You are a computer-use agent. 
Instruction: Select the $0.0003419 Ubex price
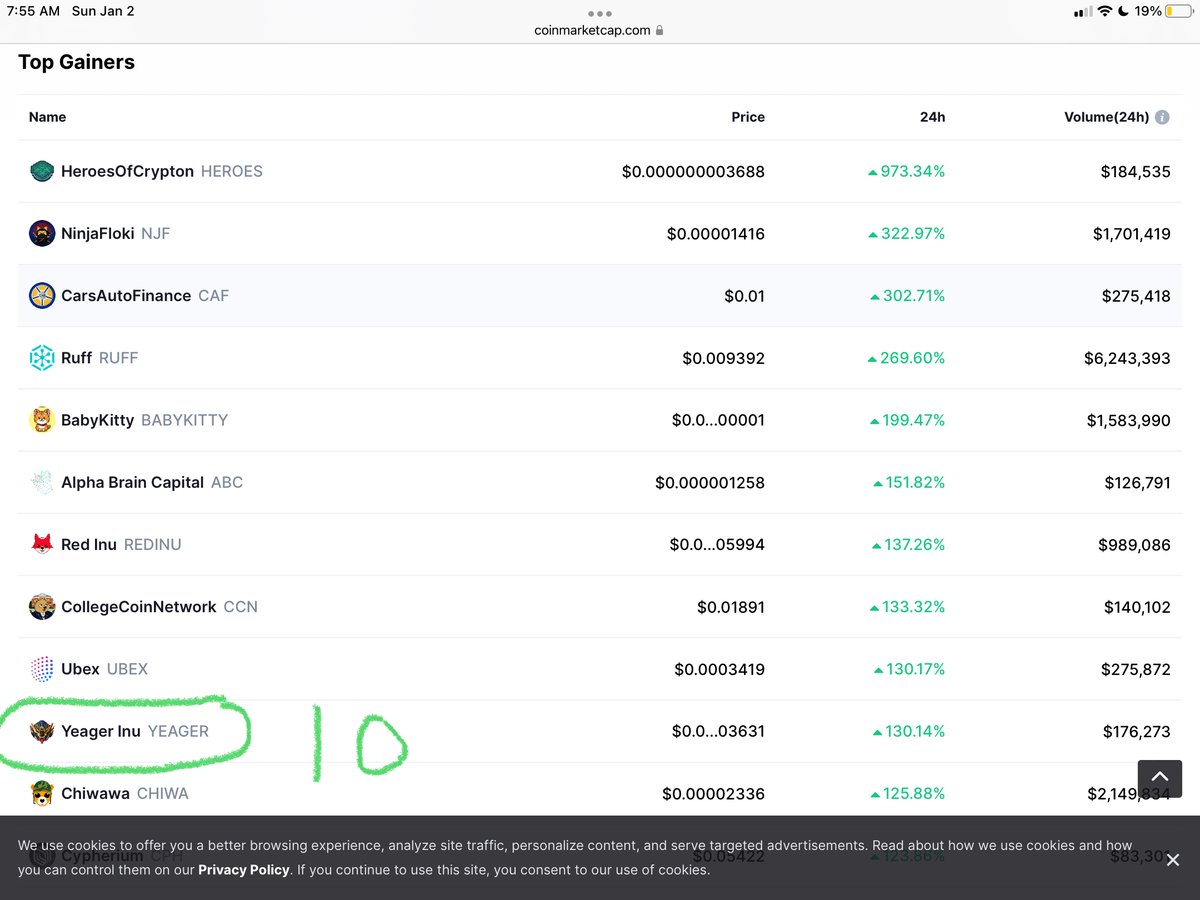click(x=719, y=669)
